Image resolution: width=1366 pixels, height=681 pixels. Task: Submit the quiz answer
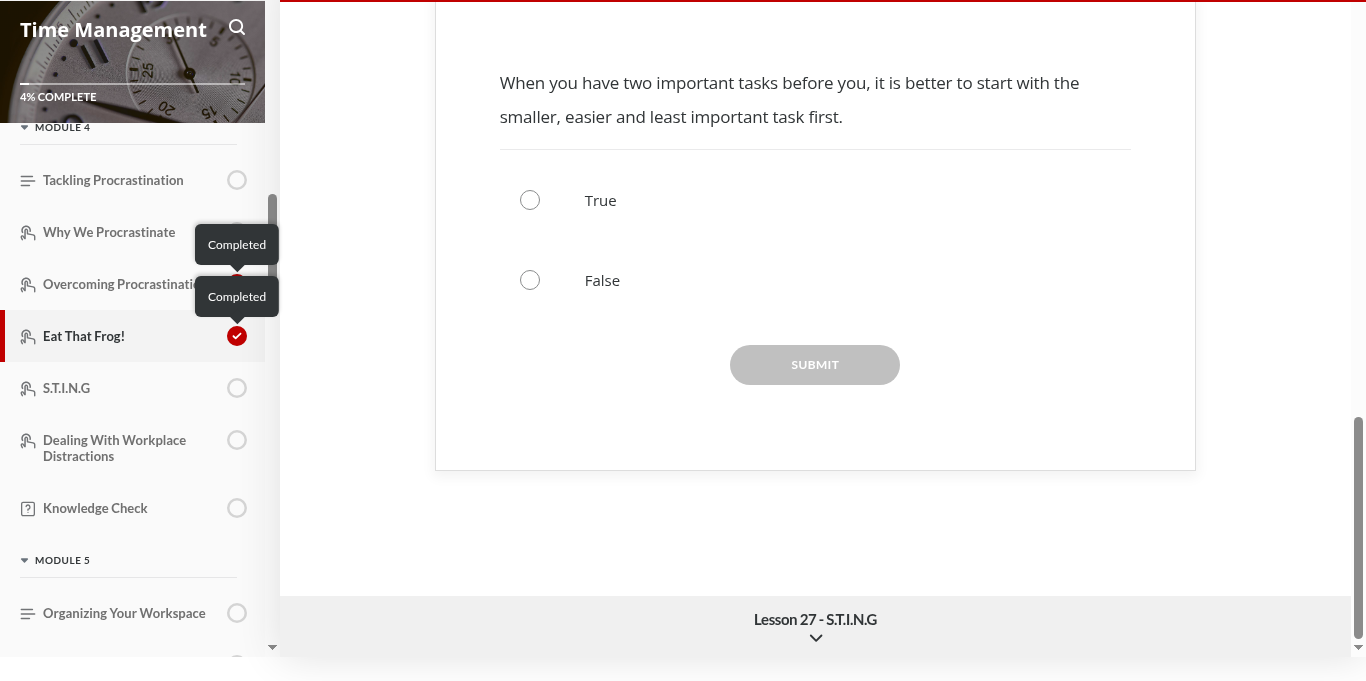[815, 365]
